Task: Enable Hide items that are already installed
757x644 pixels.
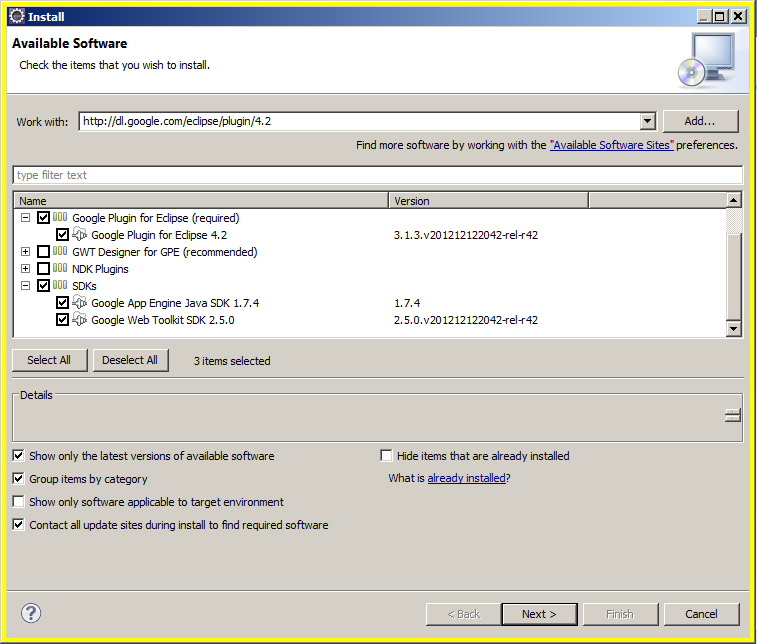Action: (386, 455)
